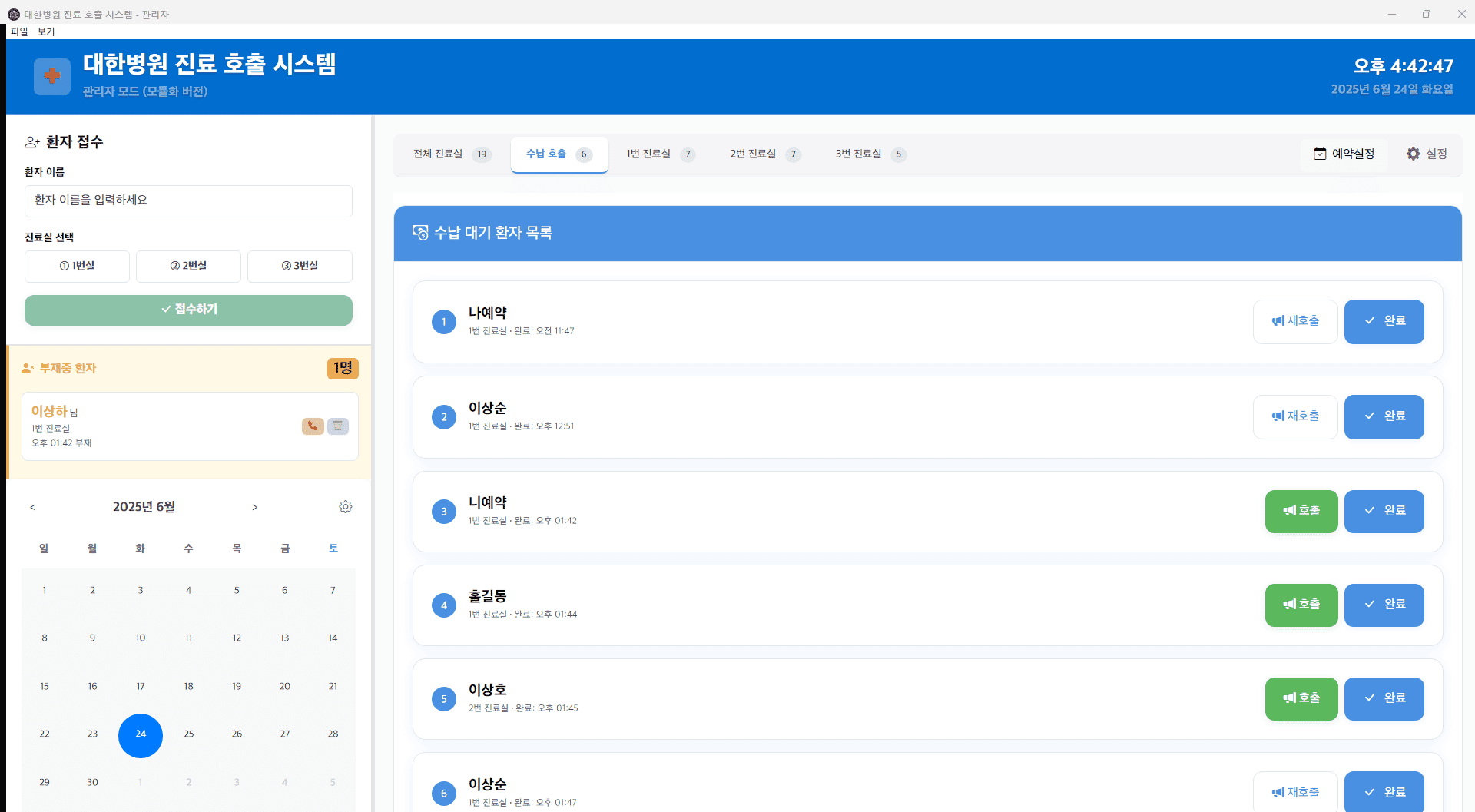Mark 이상호 as 완료
Viewport: 1475px width, 812px height.
1384,698
